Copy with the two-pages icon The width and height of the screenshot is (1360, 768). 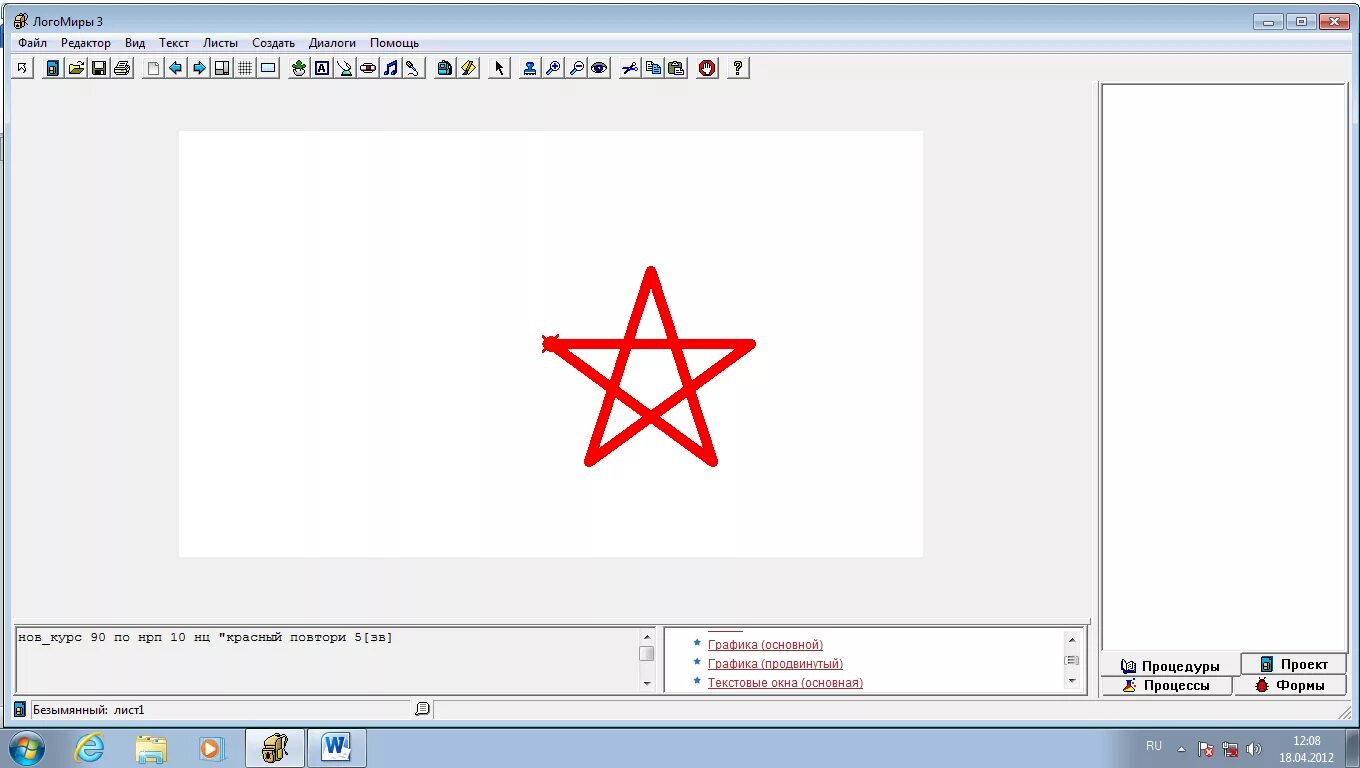coord(653,68)
